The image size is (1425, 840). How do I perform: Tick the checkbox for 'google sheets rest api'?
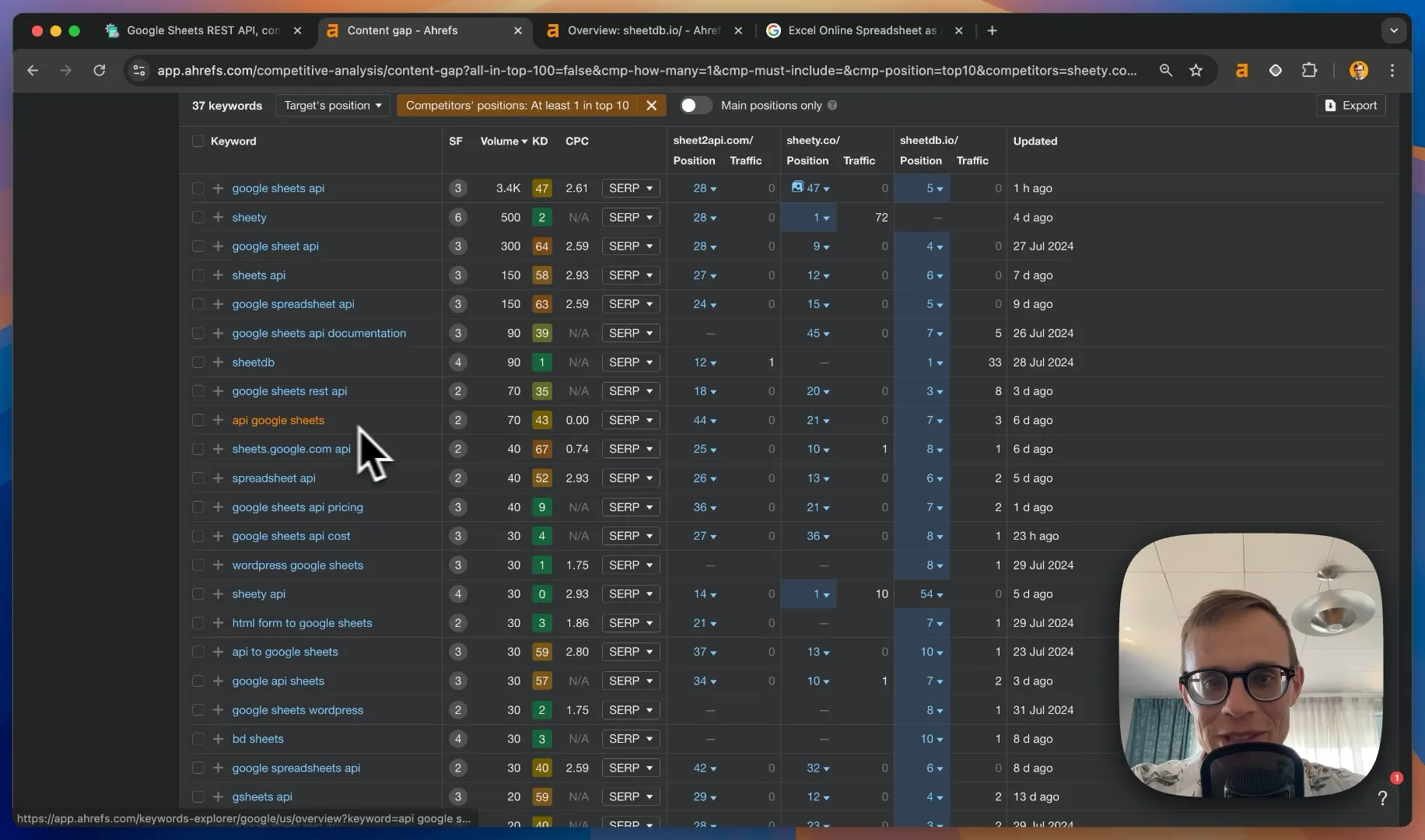pos(198,391)
